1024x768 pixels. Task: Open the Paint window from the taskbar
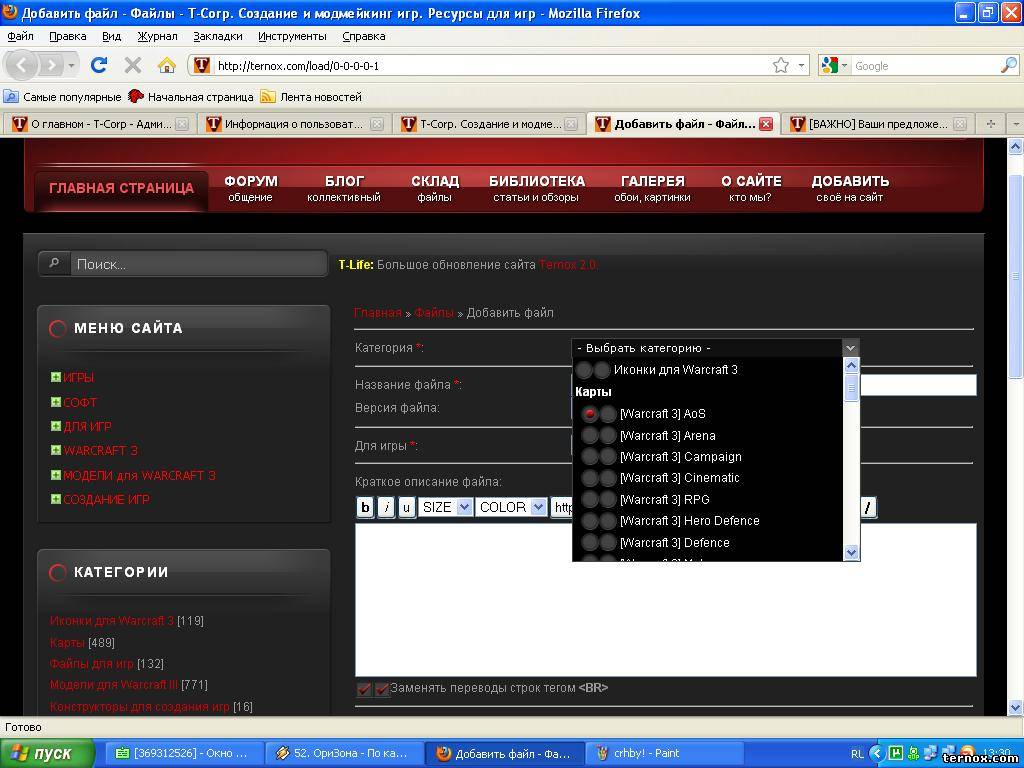[x=665, y=754]
